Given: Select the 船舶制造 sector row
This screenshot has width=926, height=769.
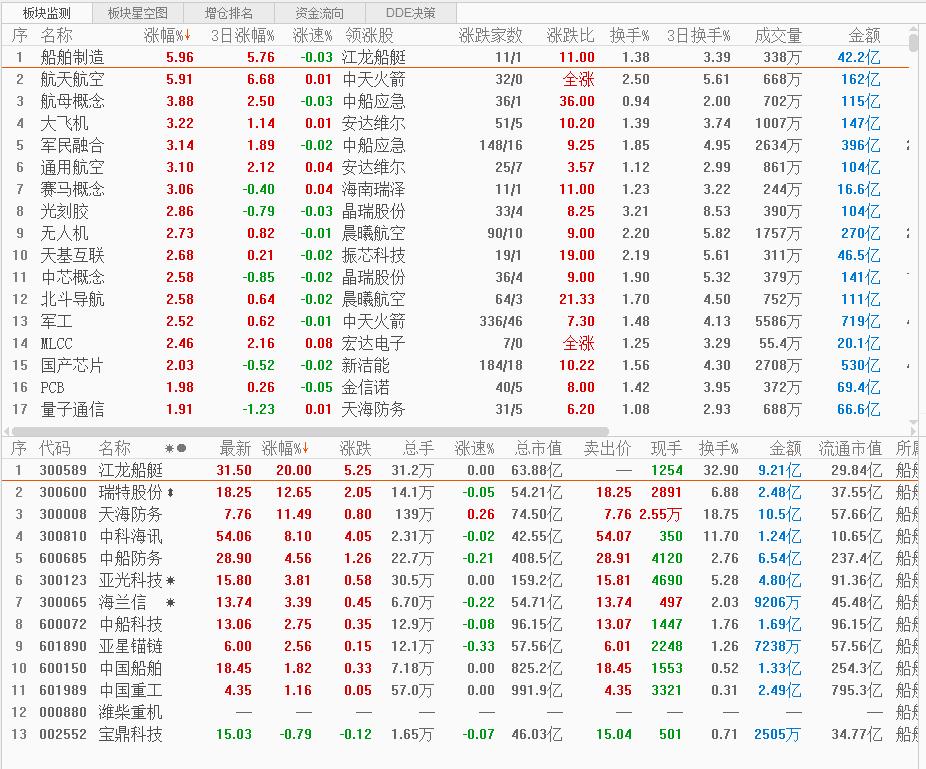Looking at the screenshot, I should tap(455, 57).
